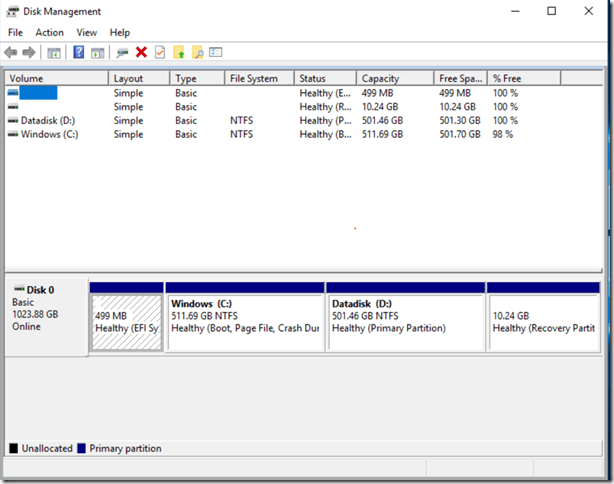Screen dimensions: 614x484
Task: Click the connect drive toolbar icon
Action: point(121,52)
